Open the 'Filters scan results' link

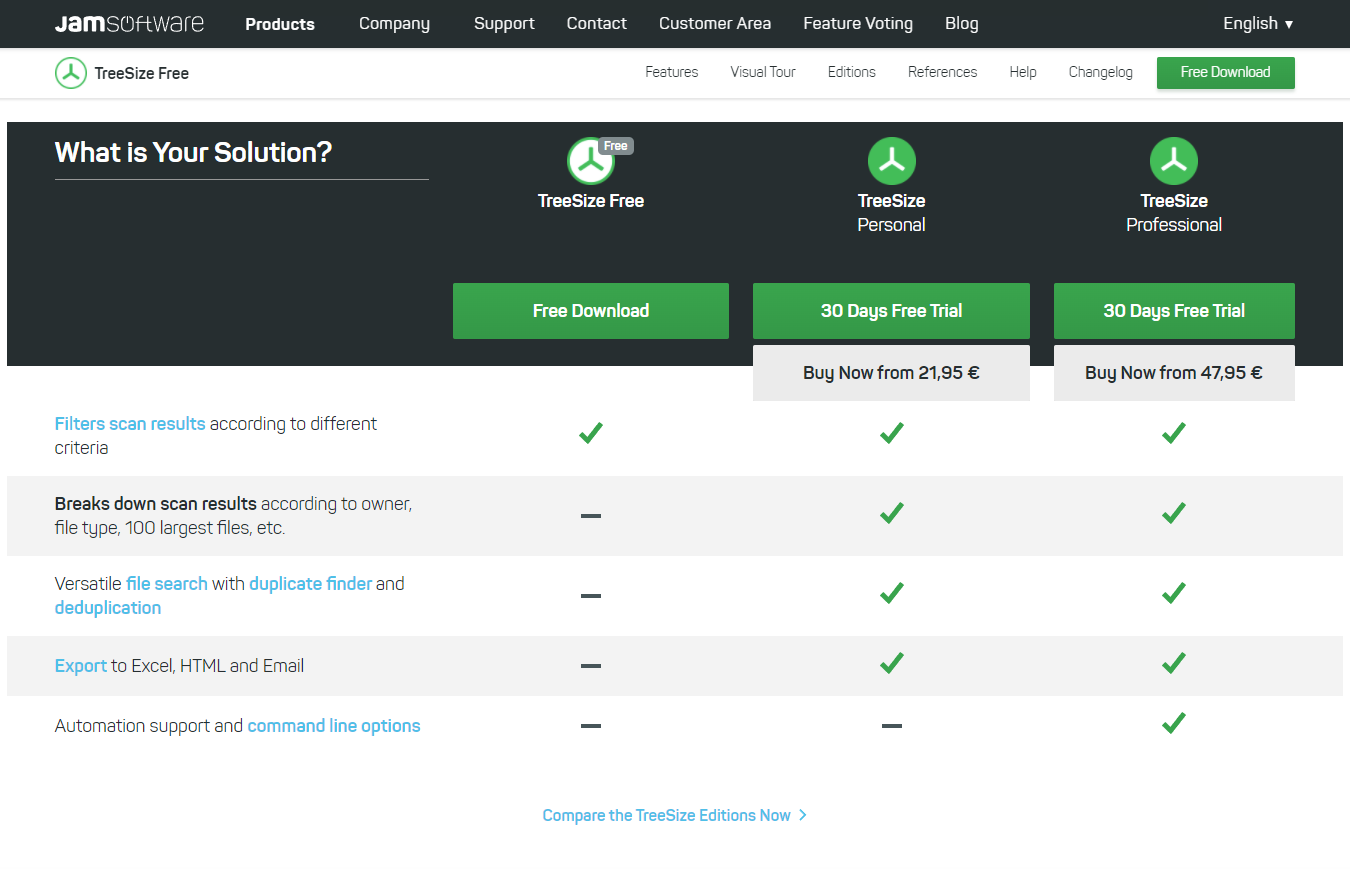(130, 424)
